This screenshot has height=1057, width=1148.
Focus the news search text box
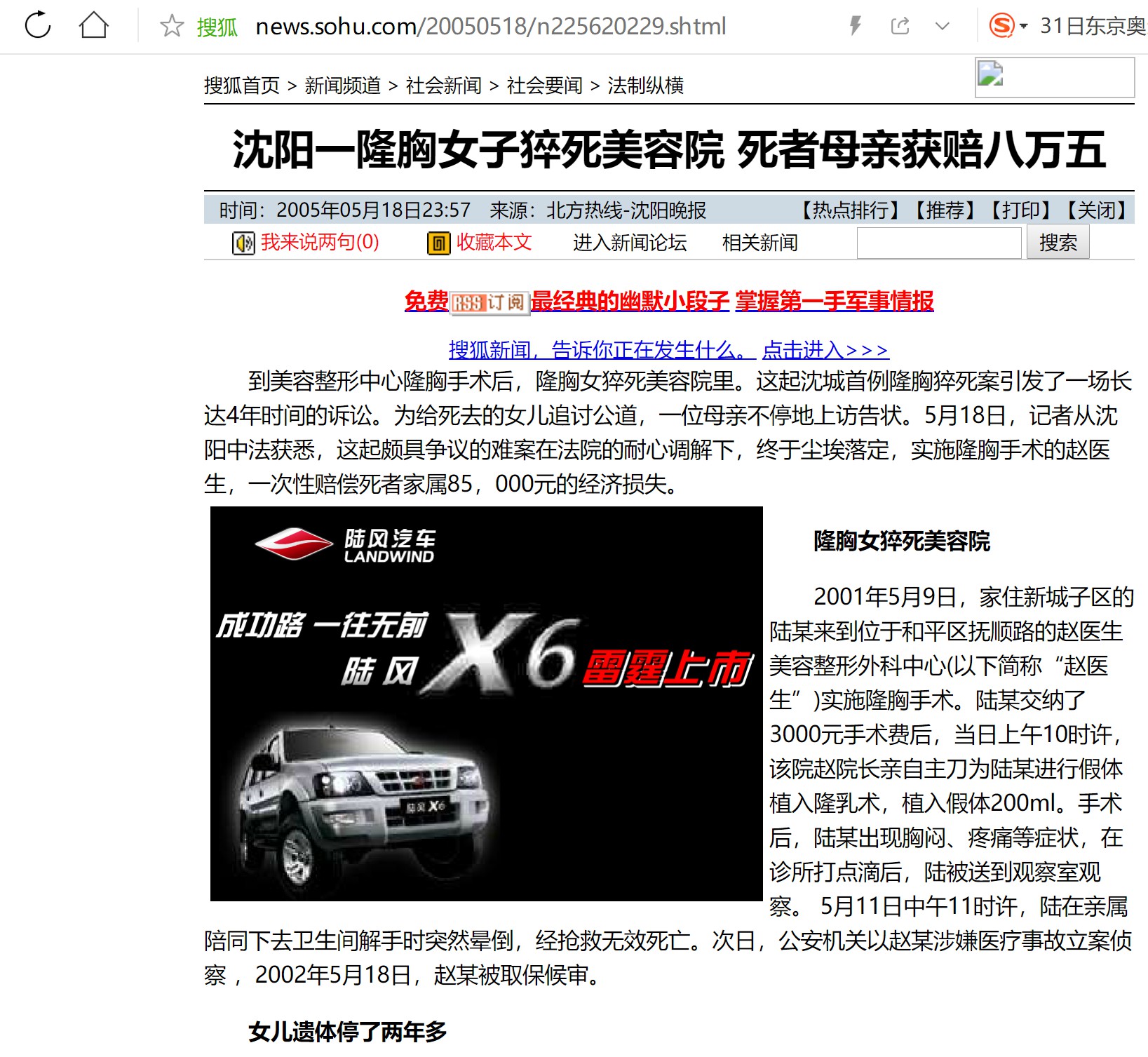[939, 243]
